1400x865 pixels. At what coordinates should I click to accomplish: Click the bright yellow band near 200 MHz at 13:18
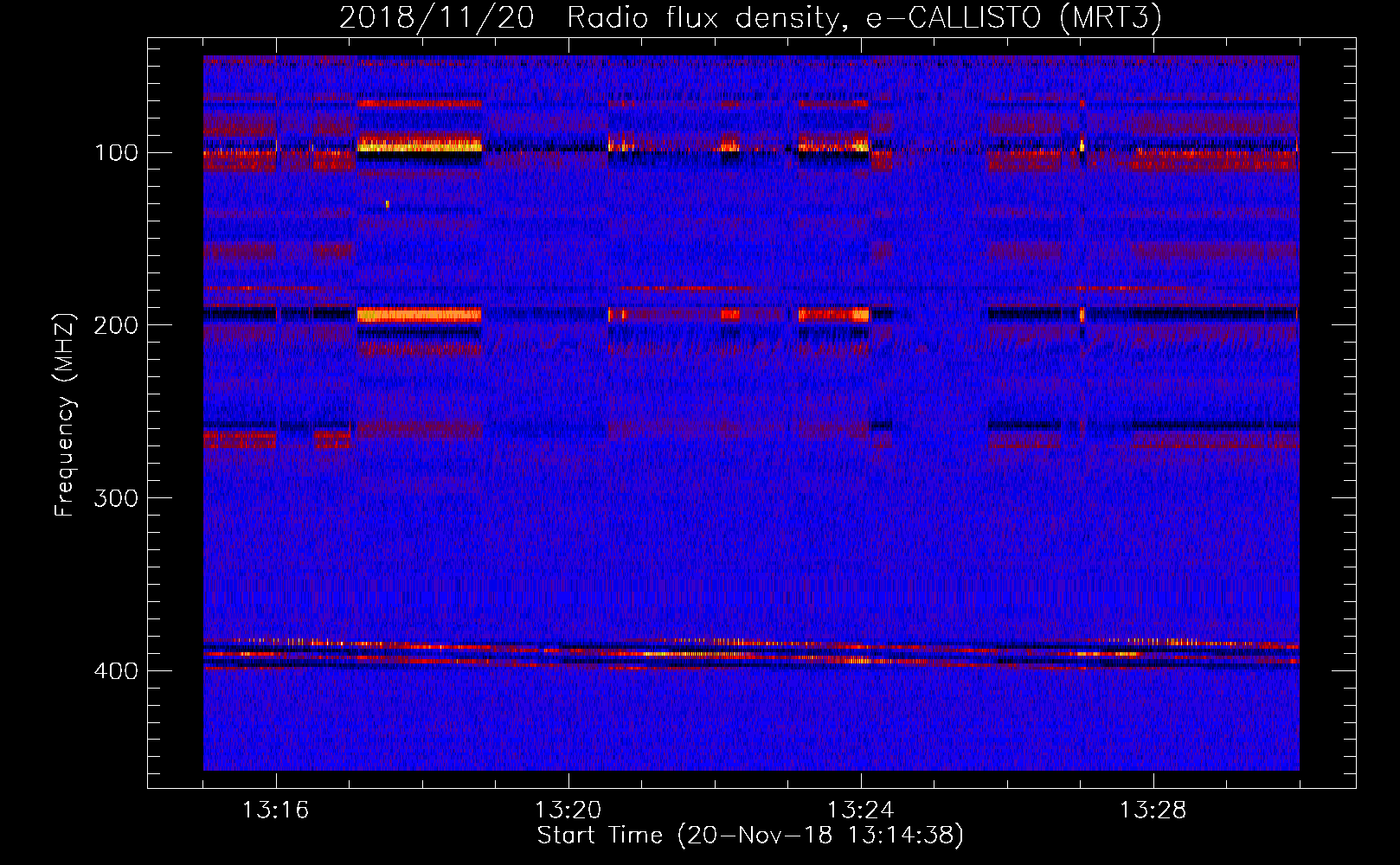(420, 315)
